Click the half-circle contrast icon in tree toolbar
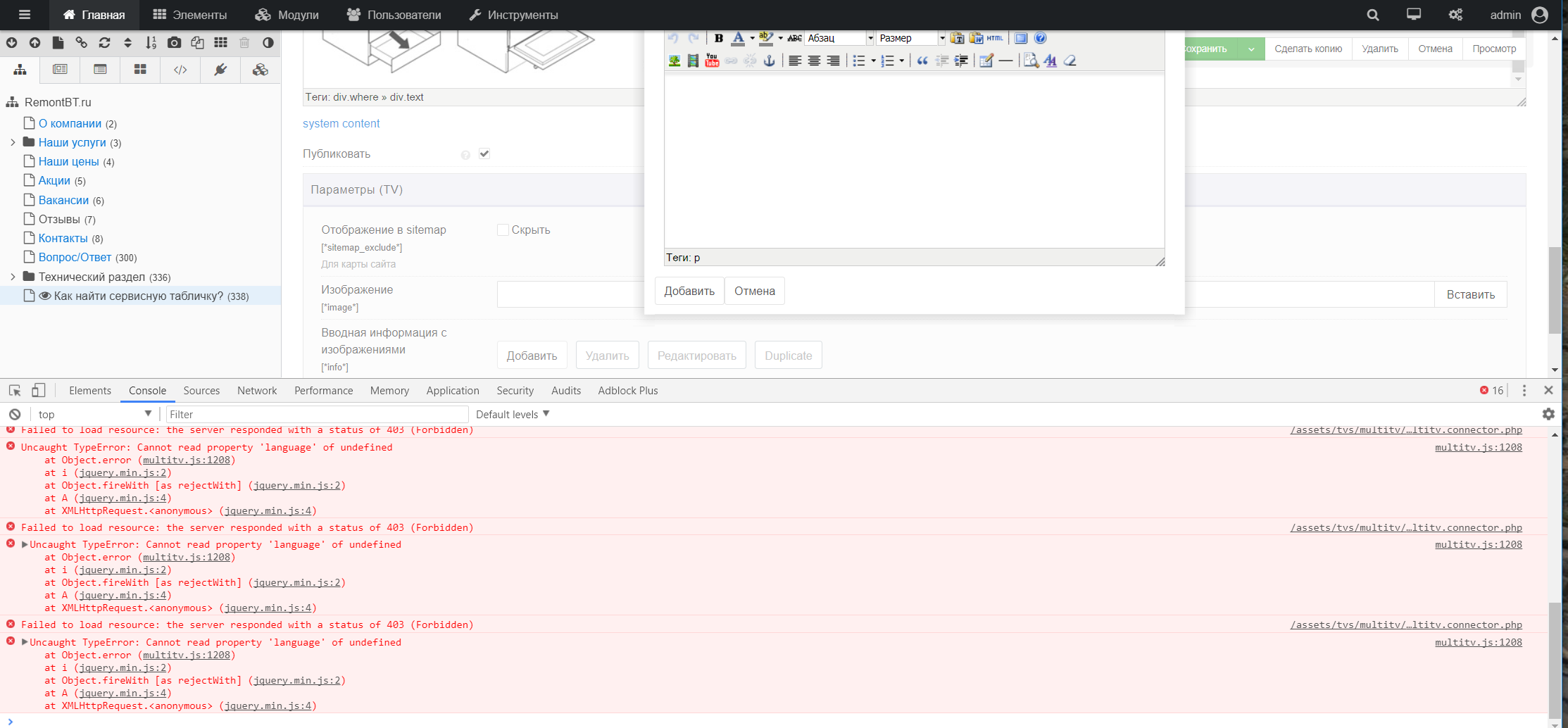This screenshot has width=1568, height=728. (x=268, y=43)
